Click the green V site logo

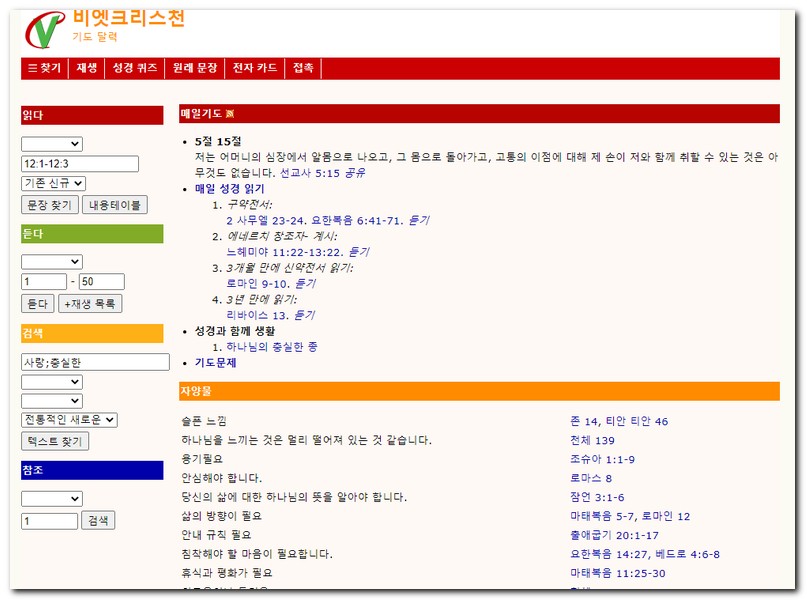[44, 30]
